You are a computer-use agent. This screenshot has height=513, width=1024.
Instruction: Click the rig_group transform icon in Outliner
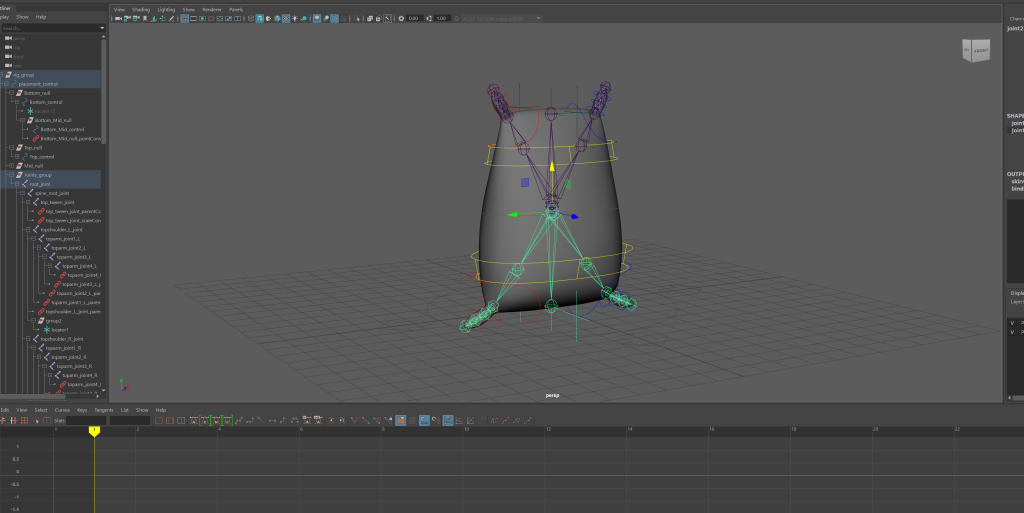(x=9, y=75)
